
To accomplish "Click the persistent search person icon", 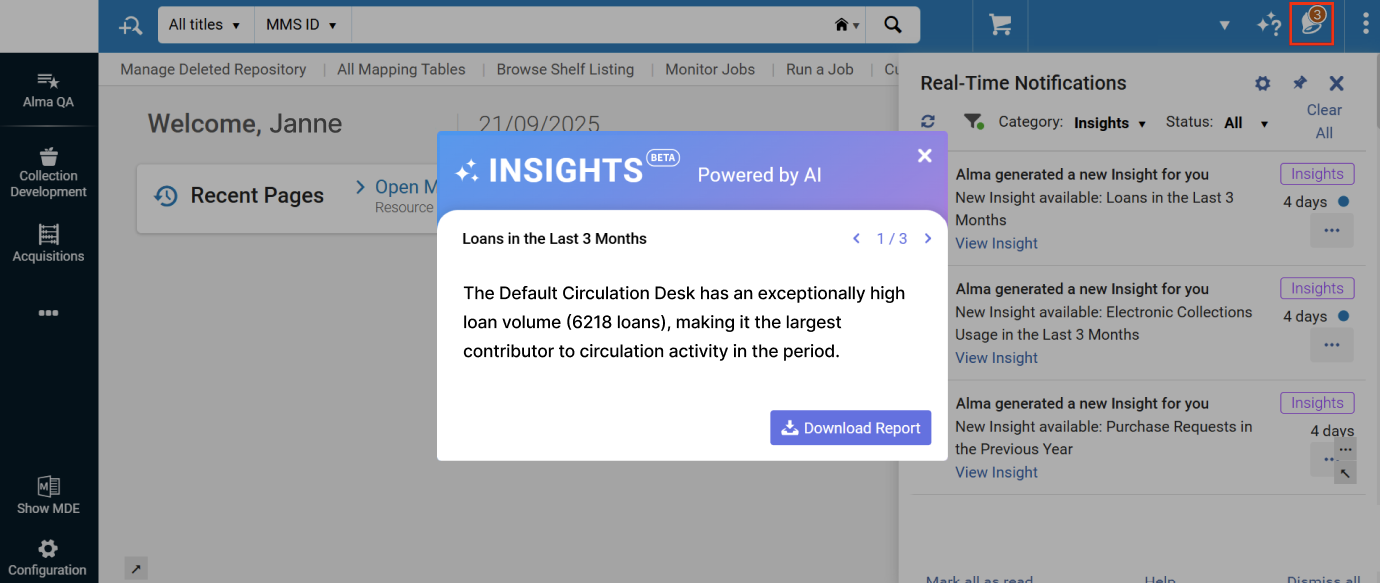I will tap(130, 25).
